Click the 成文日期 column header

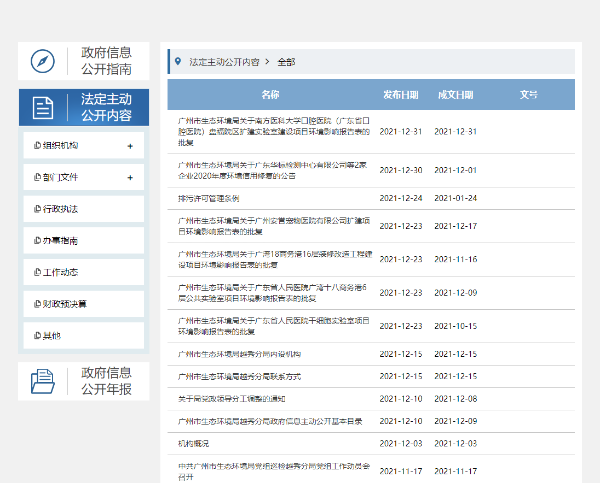point(455,95)
